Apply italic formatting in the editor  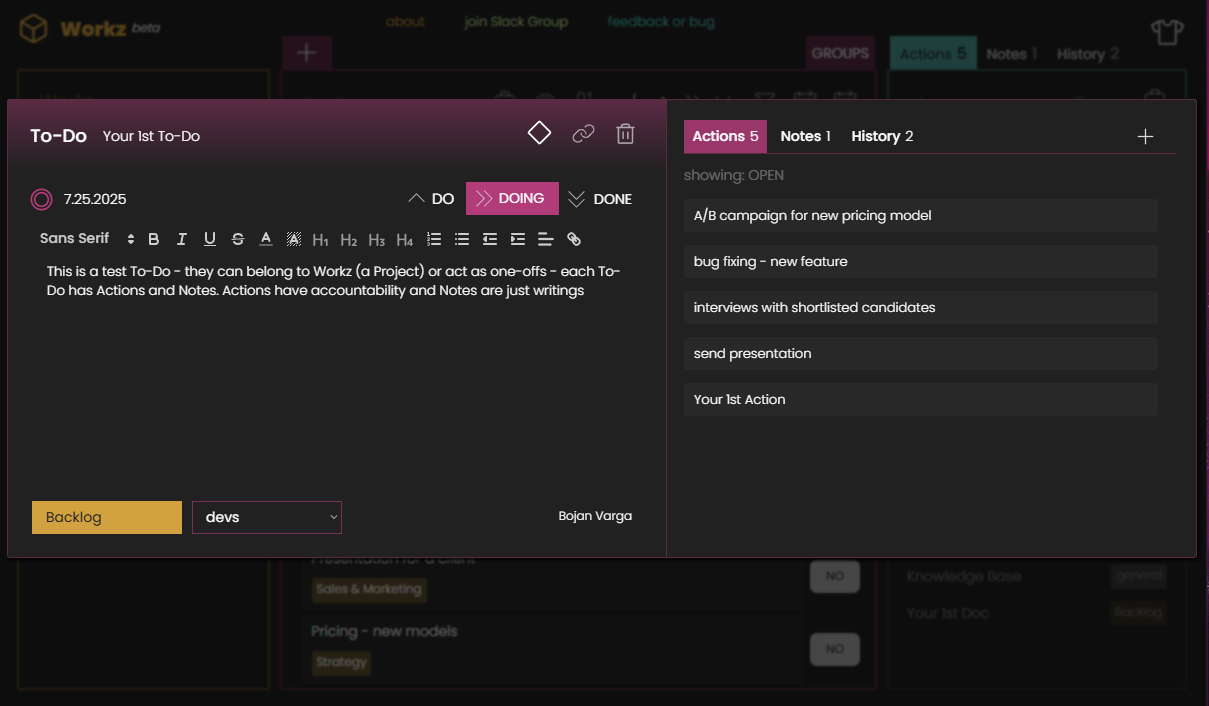pyautogui.click(x=181, y=238)
